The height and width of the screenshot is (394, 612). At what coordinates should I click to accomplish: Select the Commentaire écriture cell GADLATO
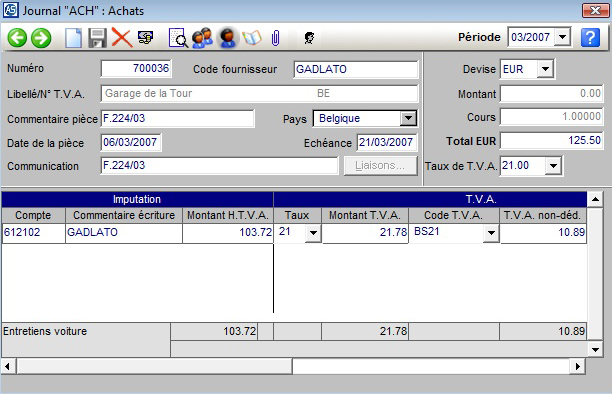[124, 233]
